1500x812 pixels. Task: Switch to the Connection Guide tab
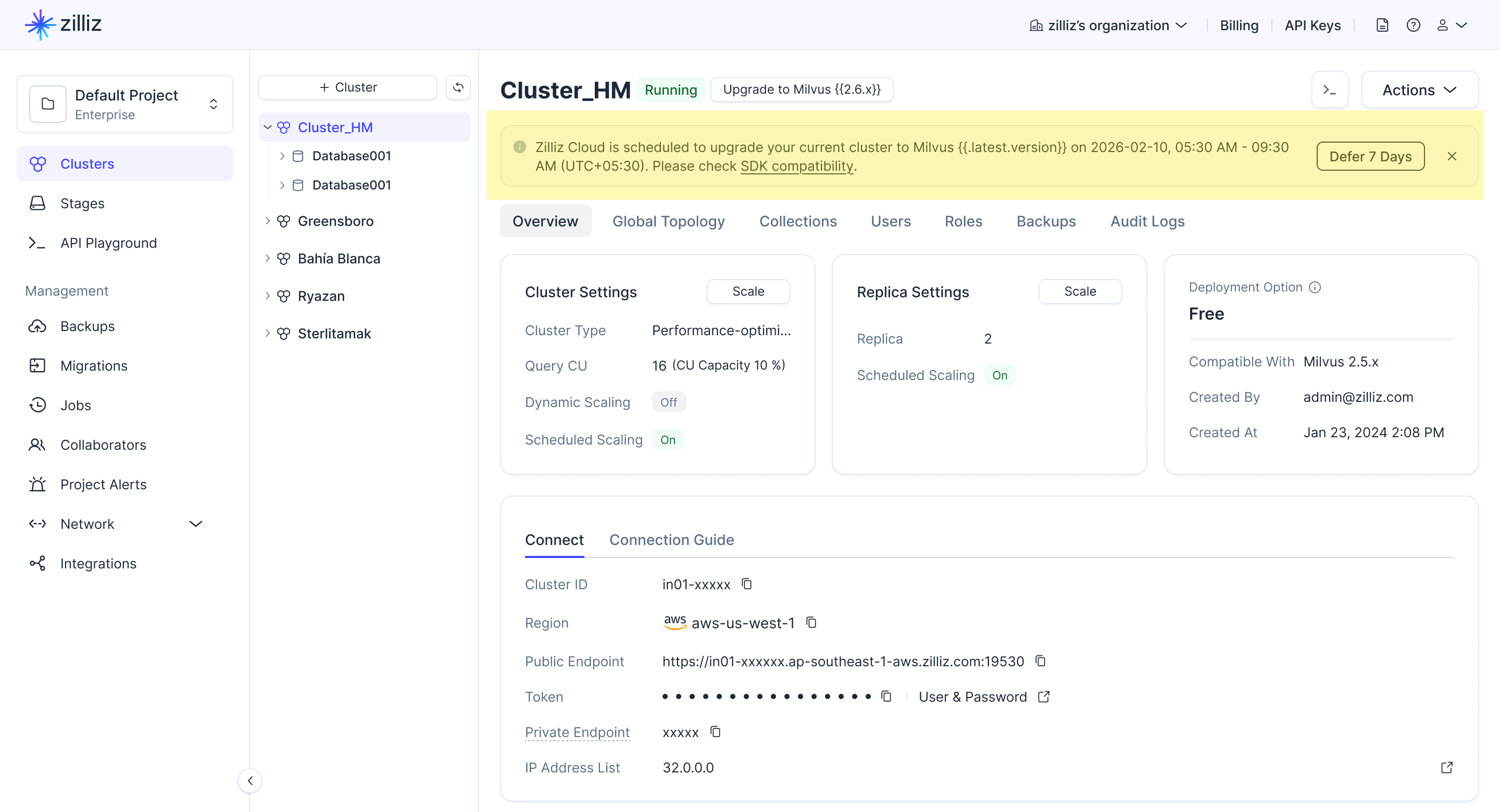coord(671,540)
